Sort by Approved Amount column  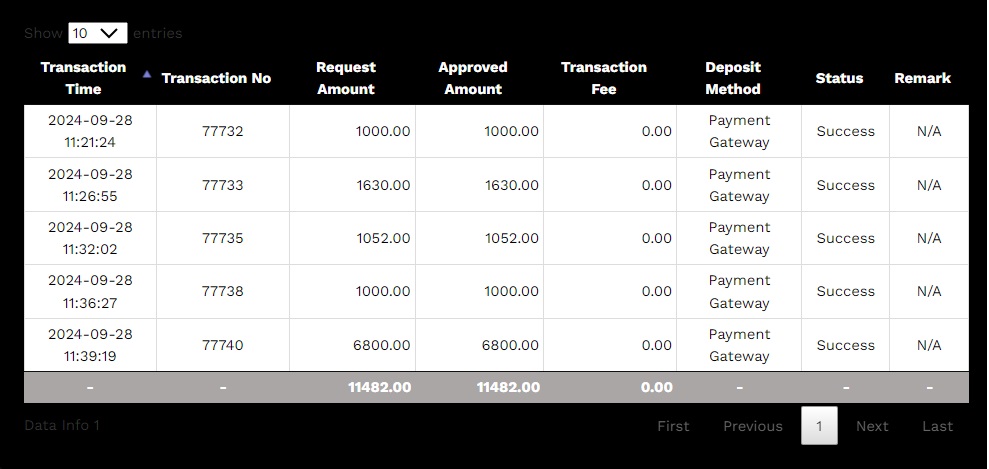coord(473,78)
